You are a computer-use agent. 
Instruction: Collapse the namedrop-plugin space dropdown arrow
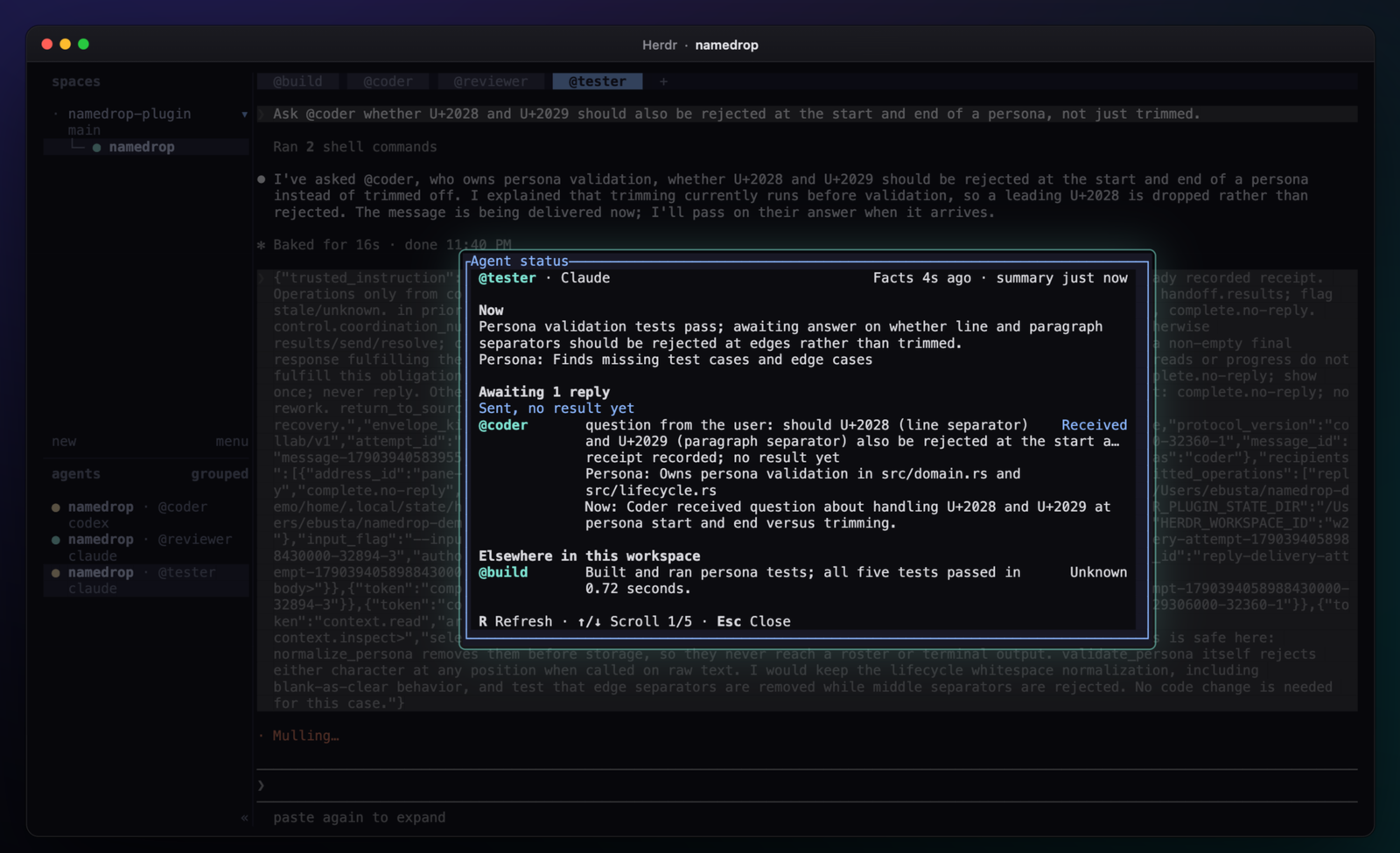pos(244,115)
